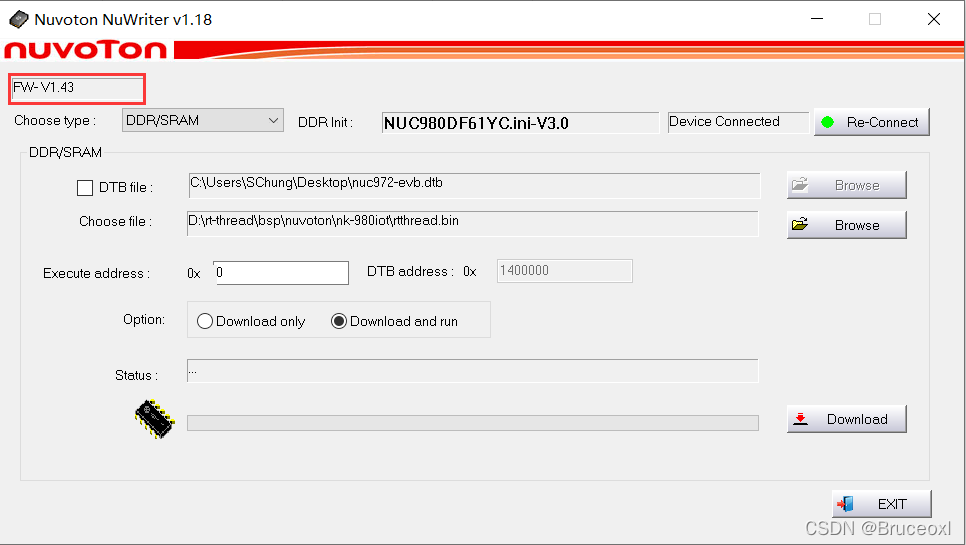Viewport: 966px width, 545px height.
Task: Close the NuWriter window
Action: click(933, 19)
